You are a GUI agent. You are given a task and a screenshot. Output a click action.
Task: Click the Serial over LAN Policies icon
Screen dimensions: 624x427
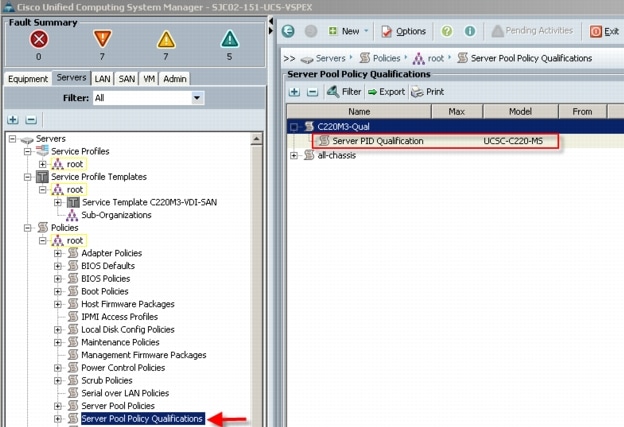pyautogui.click(x=73, y=393)
